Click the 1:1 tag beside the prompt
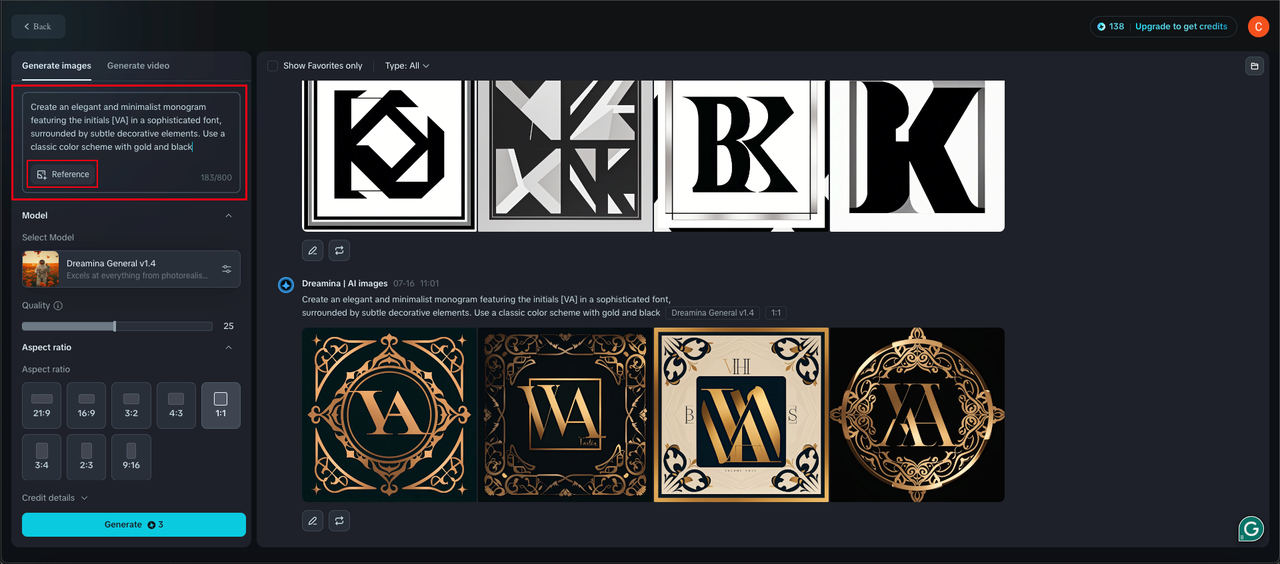The image size is (1280, 564). coord(776,313)
